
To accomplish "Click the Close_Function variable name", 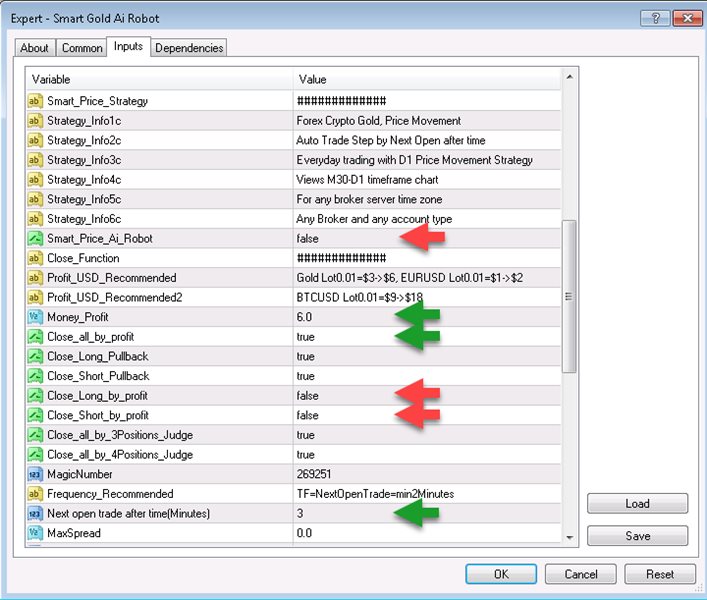I will click(x=83, y=258).
